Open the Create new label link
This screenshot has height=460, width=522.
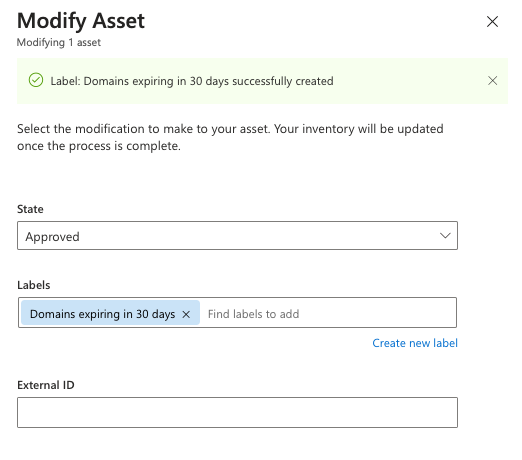click(x=415, y=343)
